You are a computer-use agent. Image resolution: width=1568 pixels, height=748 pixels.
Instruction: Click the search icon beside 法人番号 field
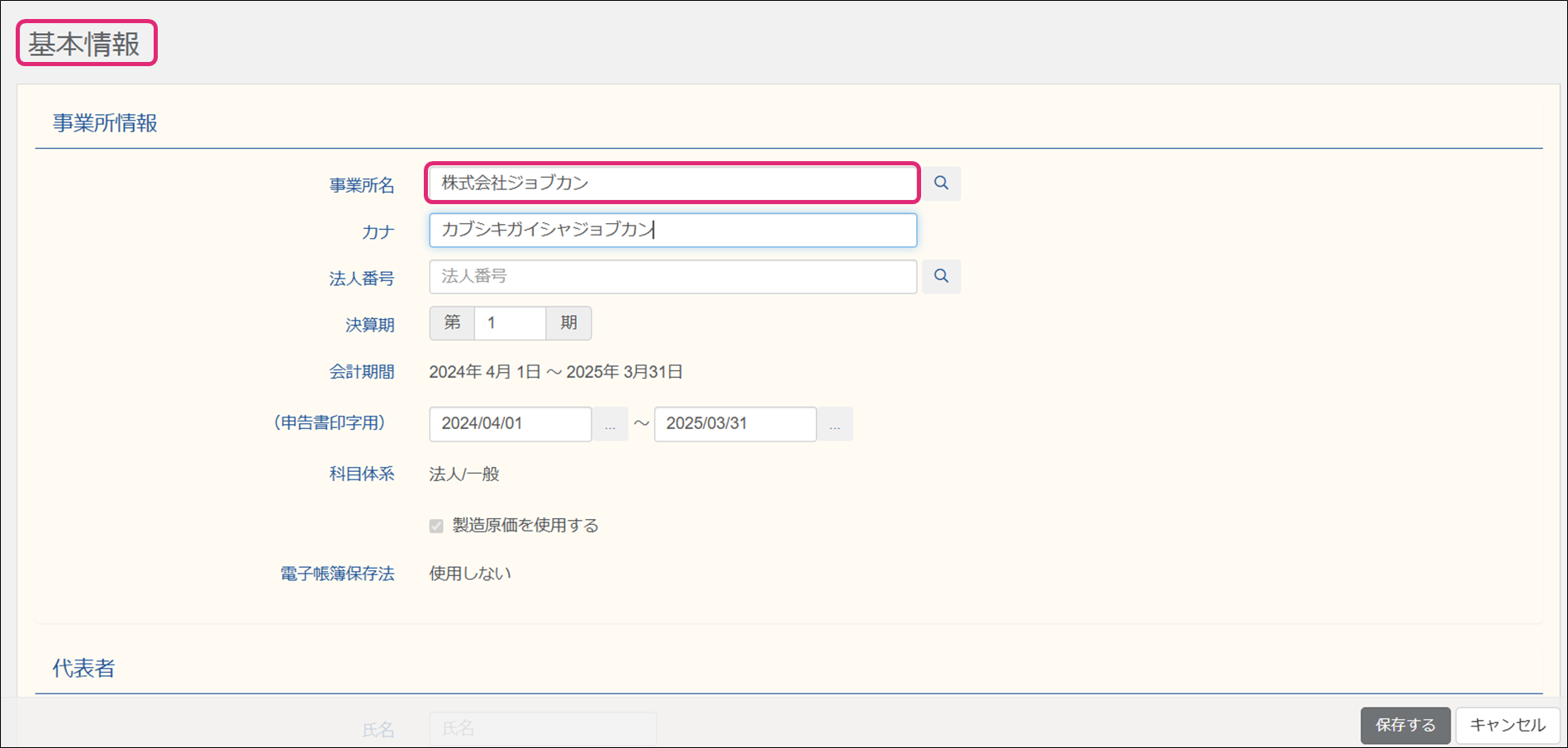click(x=941, y=276)
